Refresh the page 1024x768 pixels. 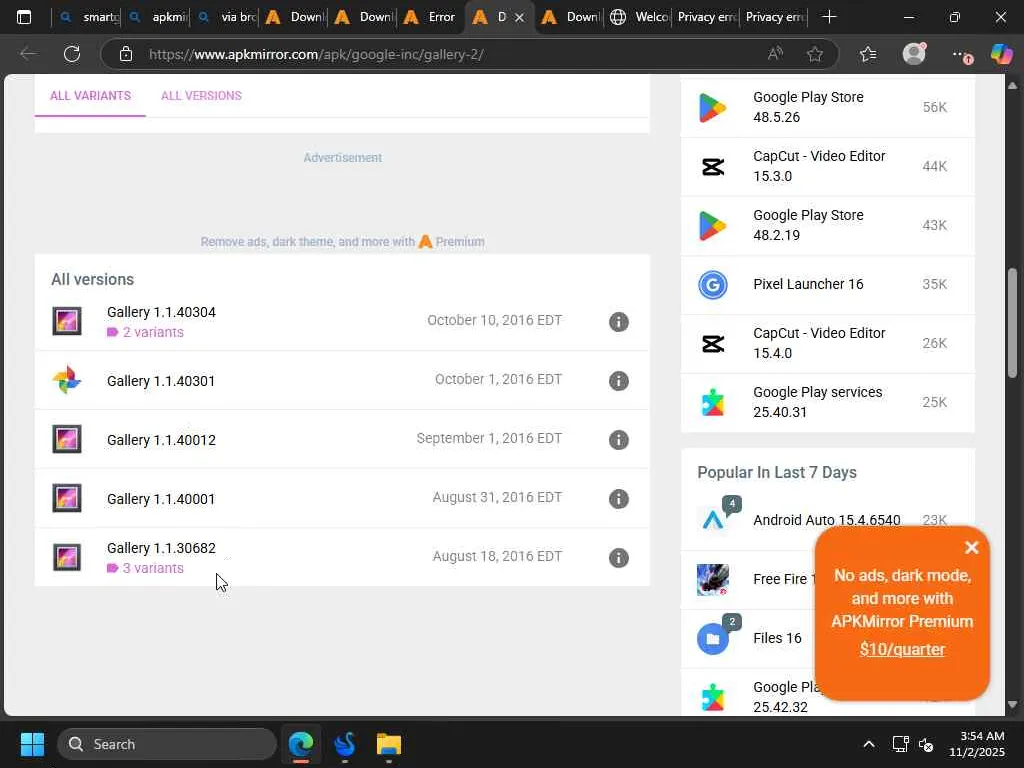pyautogui.click(x=72, y=54)
